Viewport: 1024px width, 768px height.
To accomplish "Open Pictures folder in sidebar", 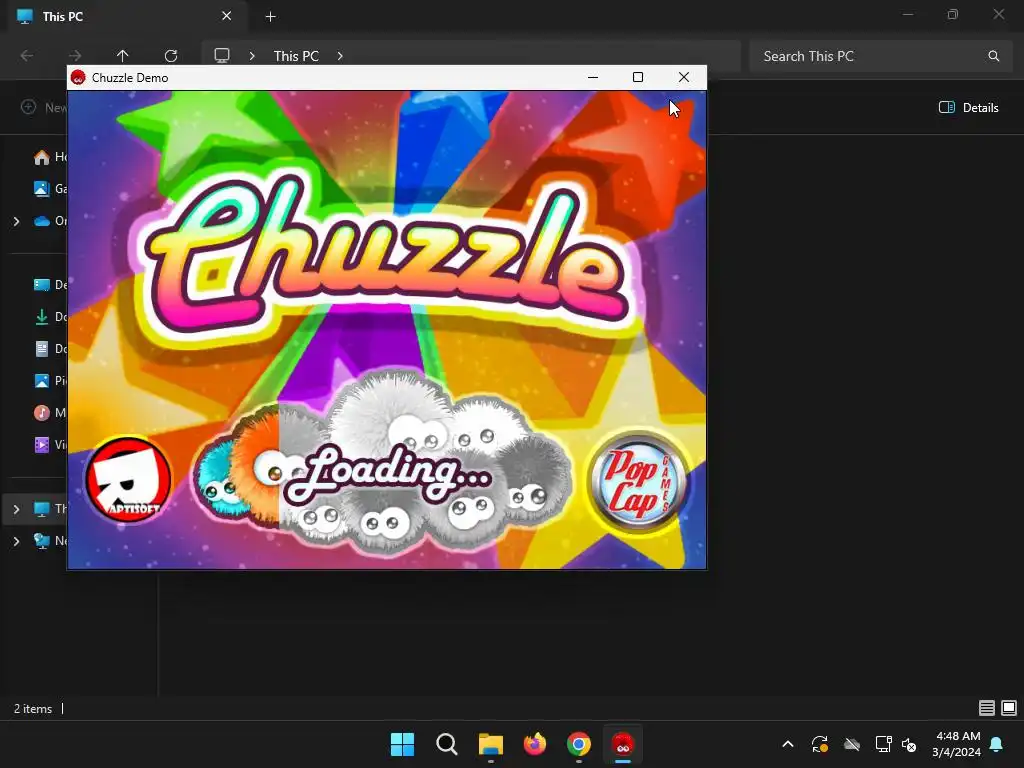I will [x=50, y=381].
